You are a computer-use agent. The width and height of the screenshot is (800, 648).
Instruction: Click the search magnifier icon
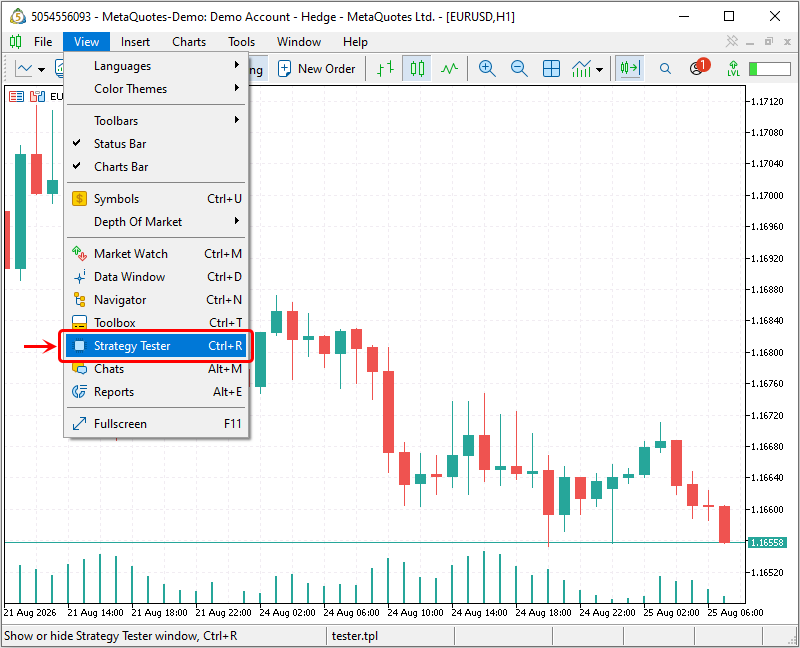[665, 68]
